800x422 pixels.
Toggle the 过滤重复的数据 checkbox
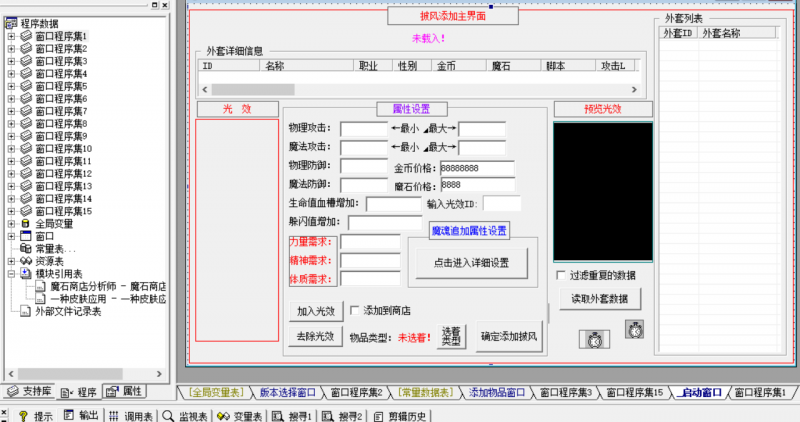click(x=561, y=276)
